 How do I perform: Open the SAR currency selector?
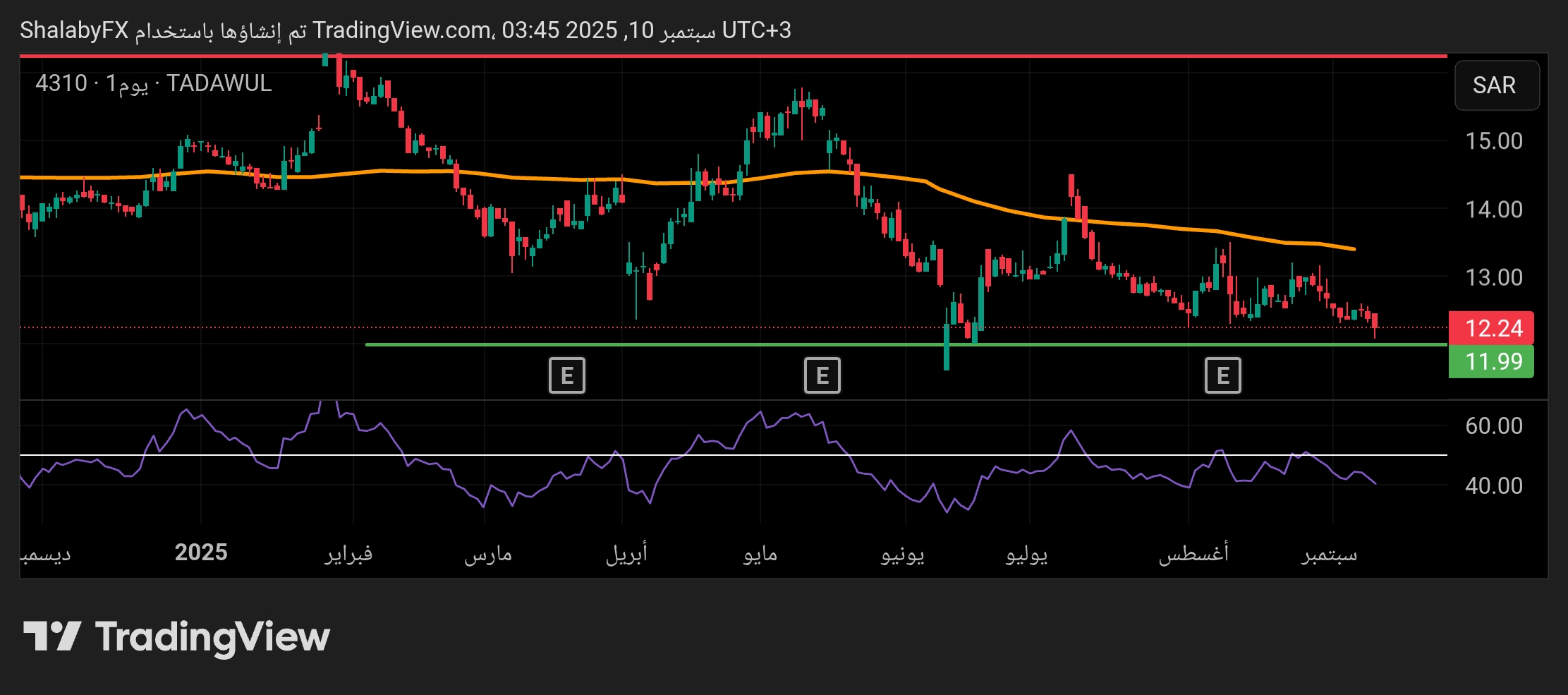coord(1496,85)
